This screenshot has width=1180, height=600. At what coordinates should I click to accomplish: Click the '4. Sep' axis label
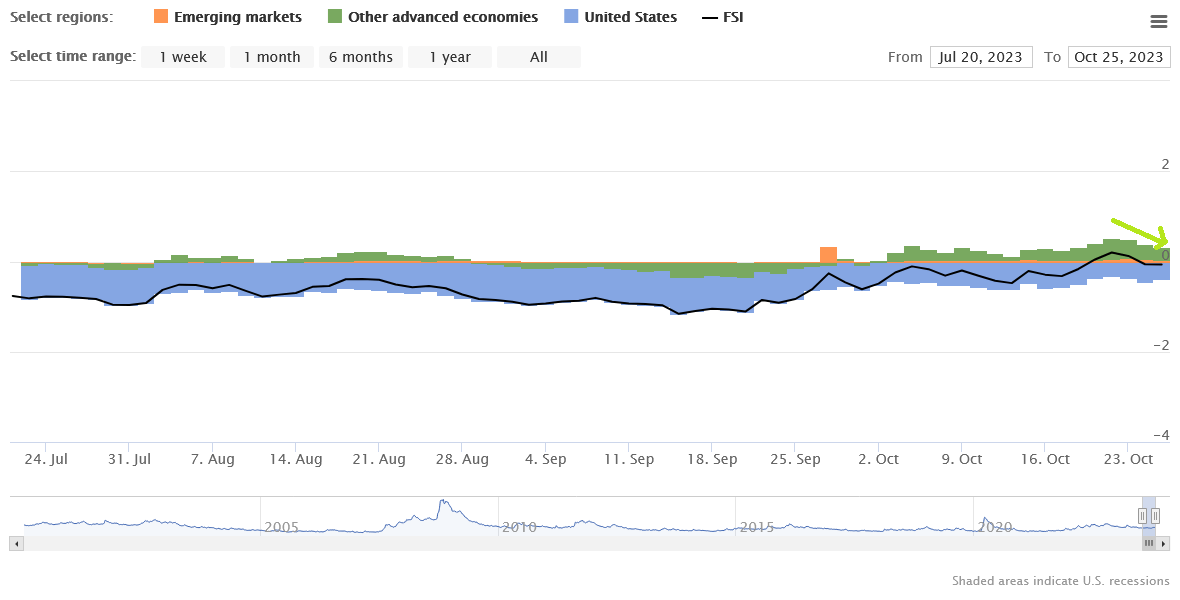pyautogui.click(x=545, y=459)
